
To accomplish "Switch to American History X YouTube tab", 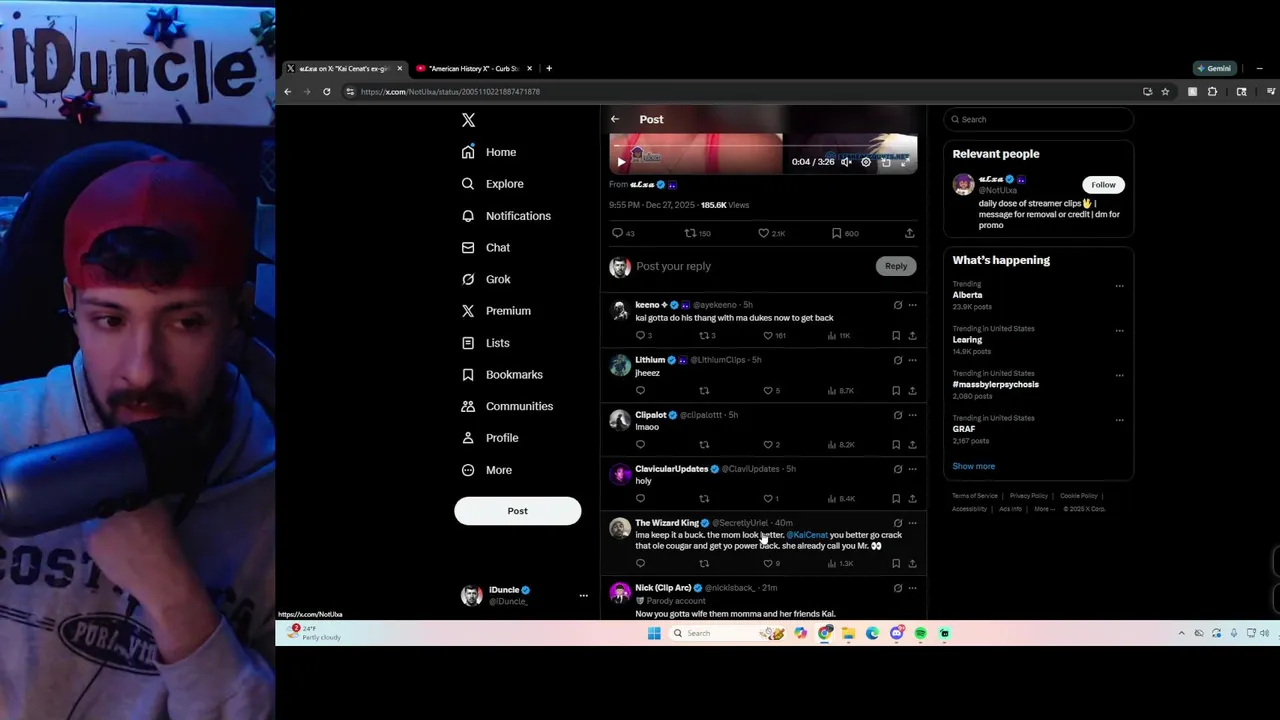I will pos(474,69).
